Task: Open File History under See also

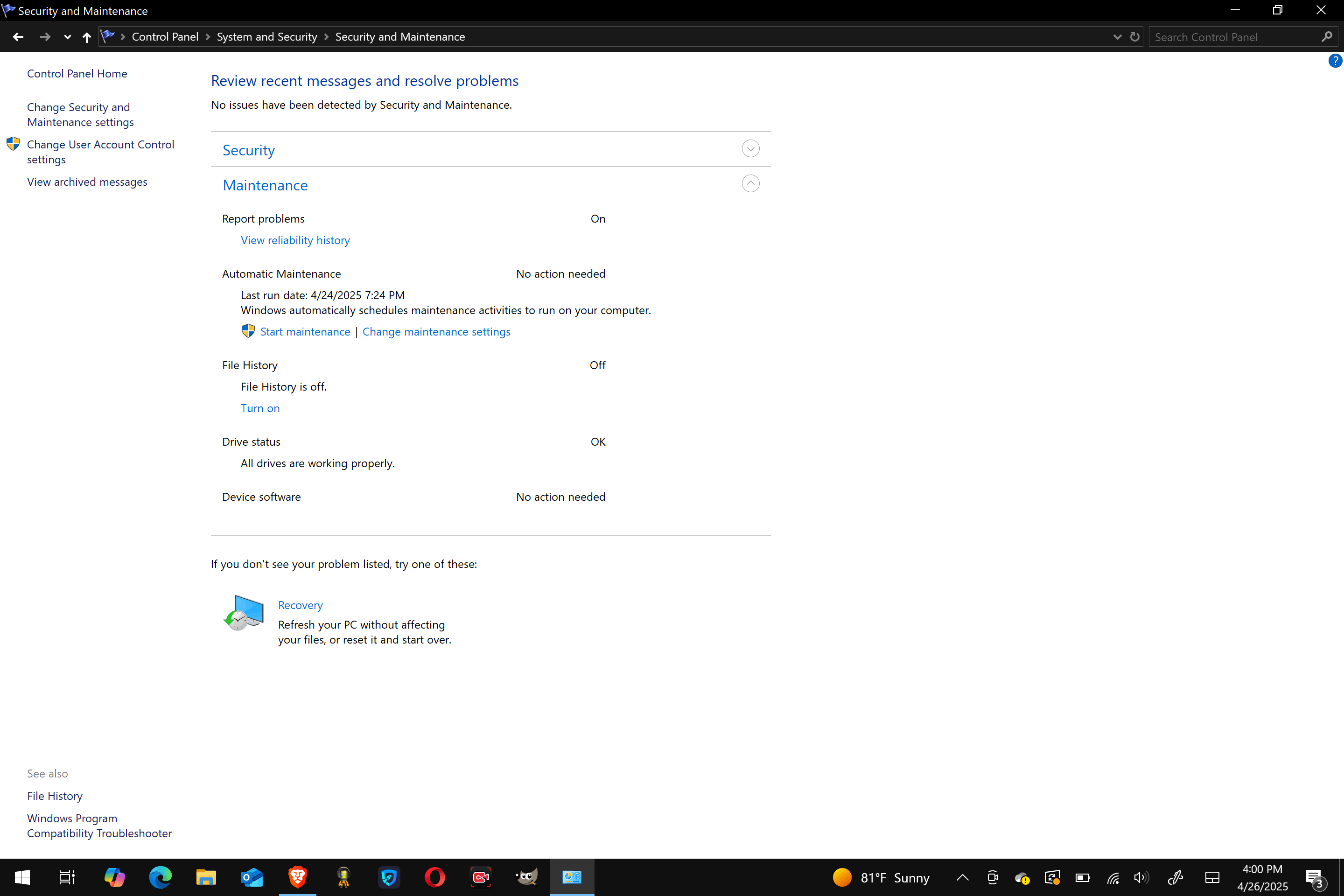Action: 55,796
